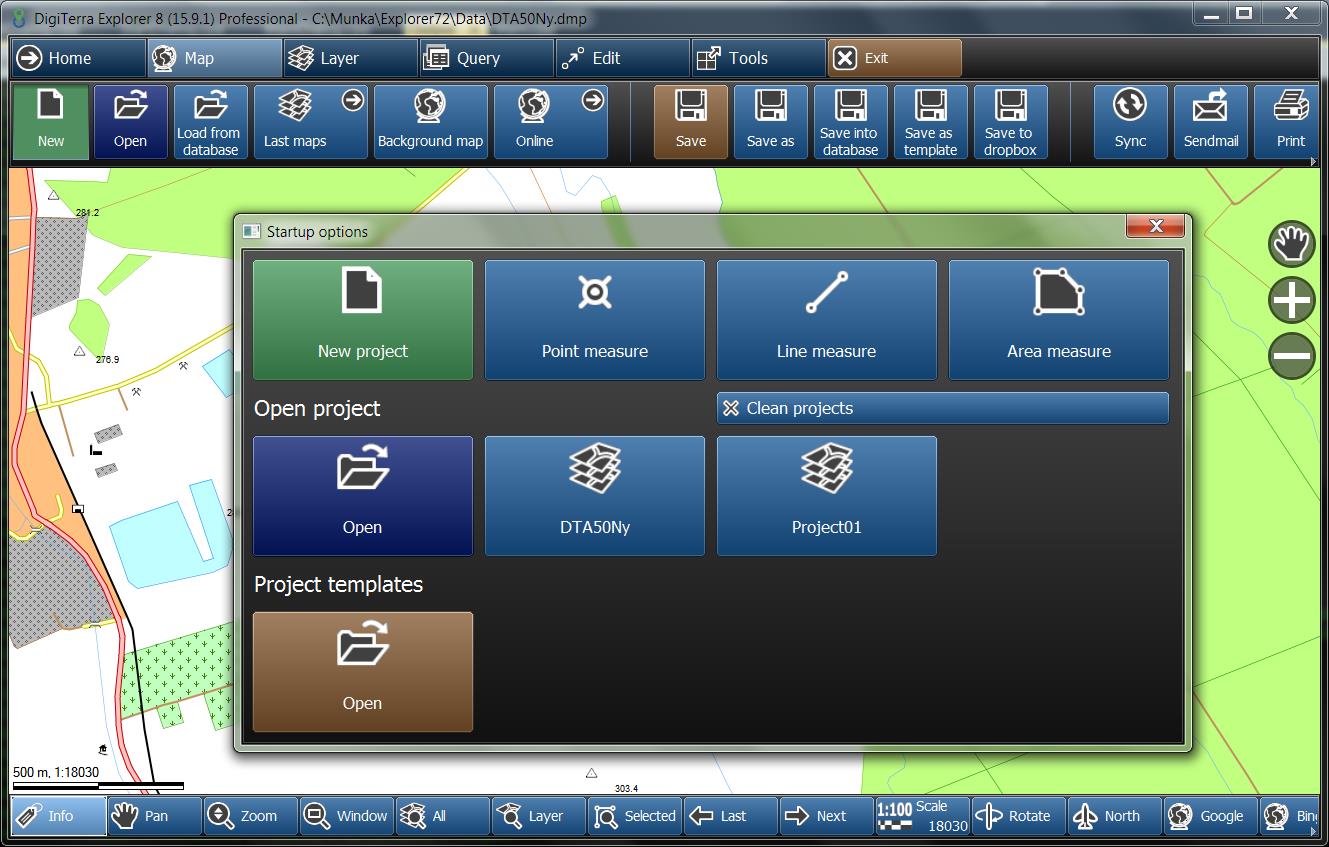
Task: Click zoom to All
Action: coord(443,816)
